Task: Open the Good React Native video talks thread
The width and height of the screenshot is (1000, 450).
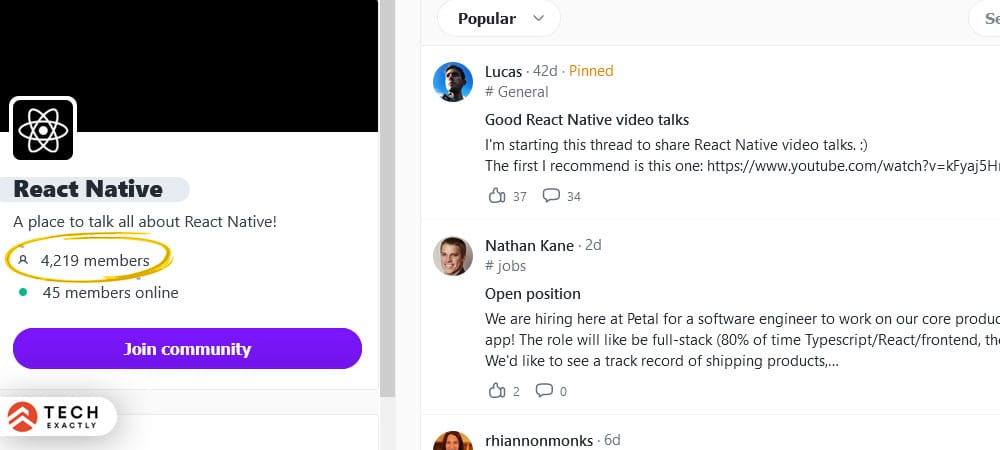Action: (x=587, y=120)
